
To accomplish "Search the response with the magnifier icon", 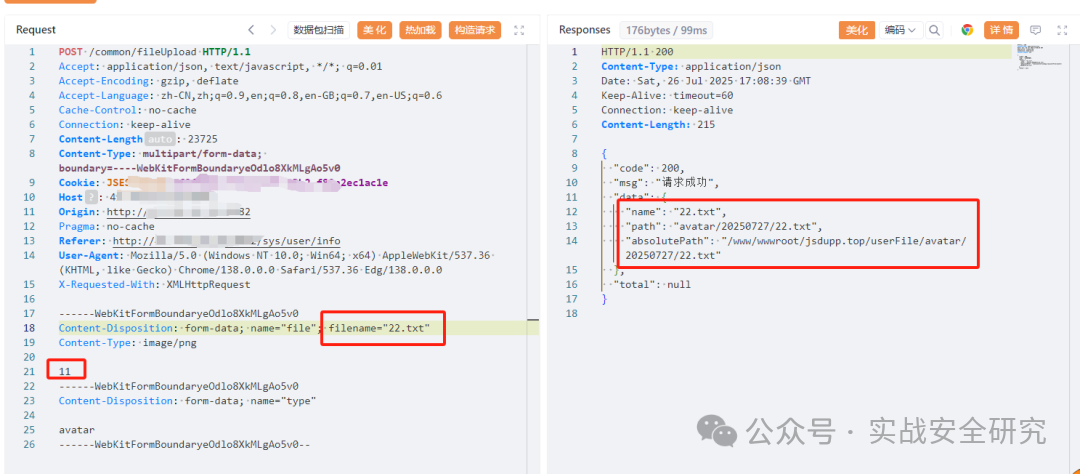I will [934, 30].
